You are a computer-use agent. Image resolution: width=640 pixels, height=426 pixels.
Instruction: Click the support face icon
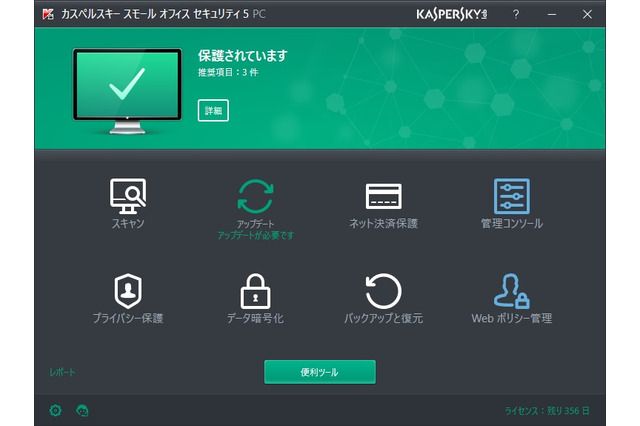coord(82,410)
